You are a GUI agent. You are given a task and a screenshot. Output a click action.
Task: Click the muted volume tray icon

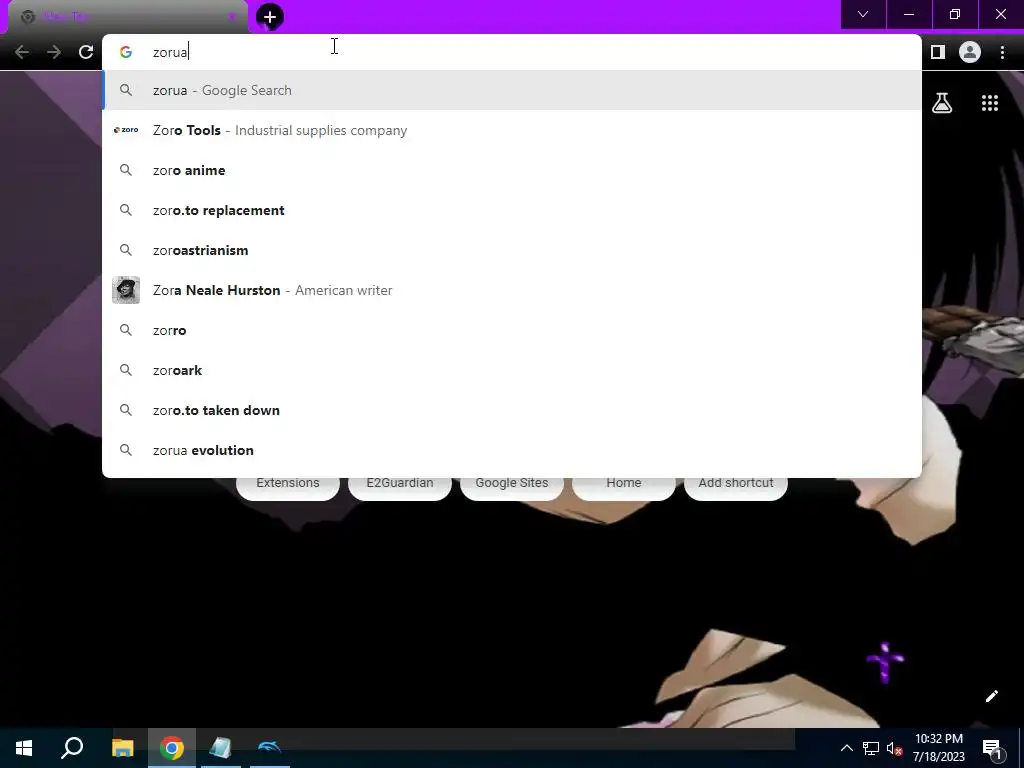click(x=895, y=748)
